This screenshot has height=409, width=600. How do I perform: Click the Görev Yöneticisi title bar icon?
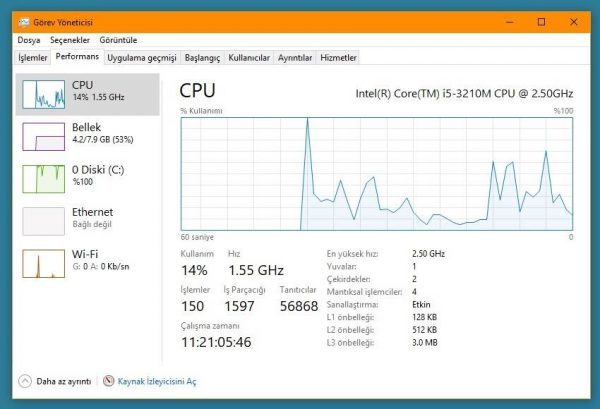24,22
